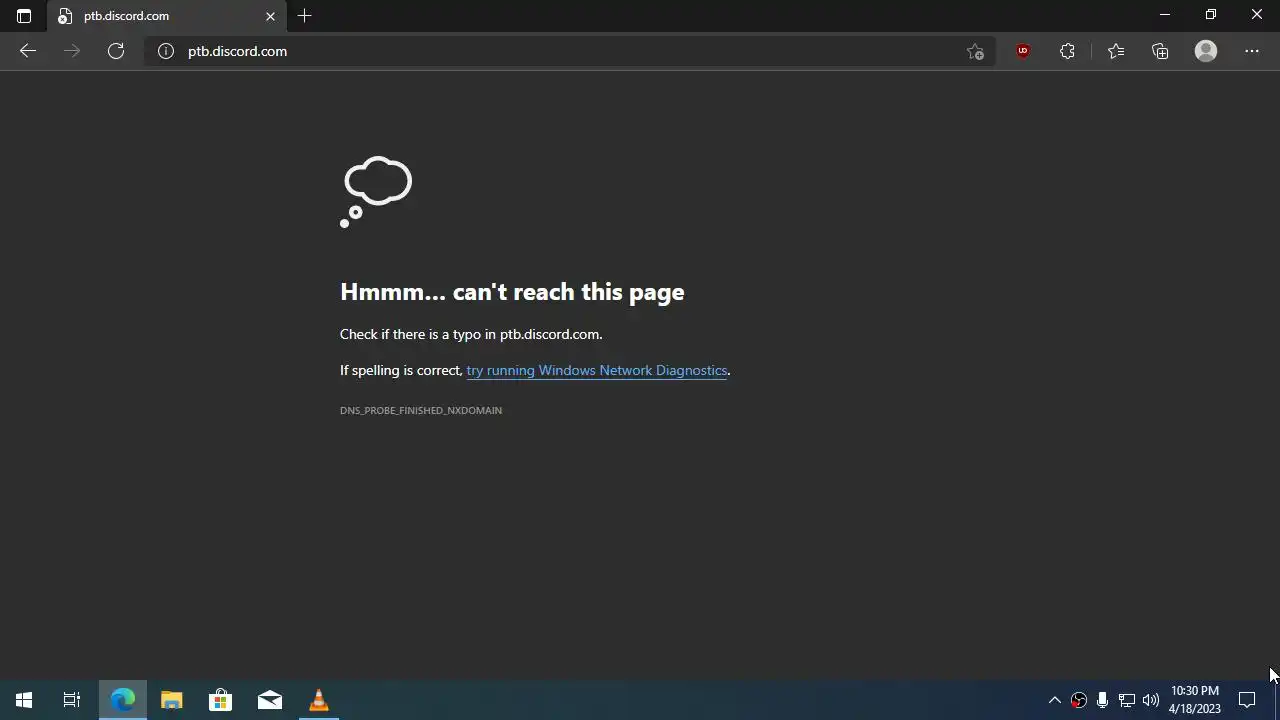Open network status tray icon
Image resolution: width=1280 pixels, height=720 pixels.
click(1127, 700)
